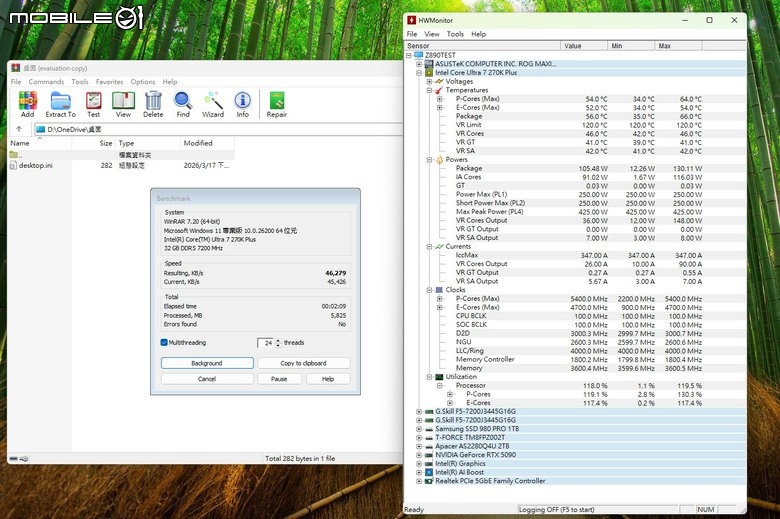Open the View menu in HWMonitor

(x=432, y=34)
